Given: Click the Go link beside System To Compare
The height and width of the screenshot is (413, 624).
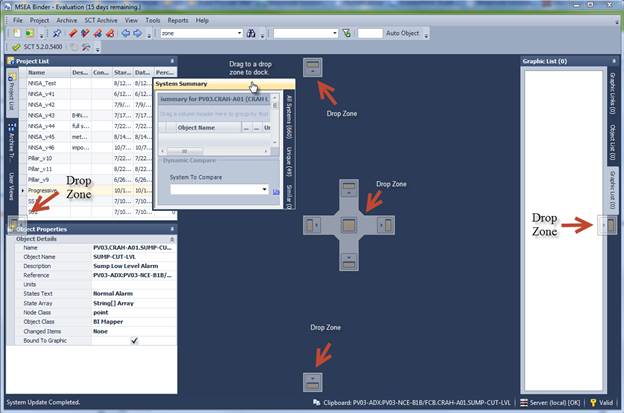Looking at the screenshot, I should pyautogui.click(x=276, y=190).
